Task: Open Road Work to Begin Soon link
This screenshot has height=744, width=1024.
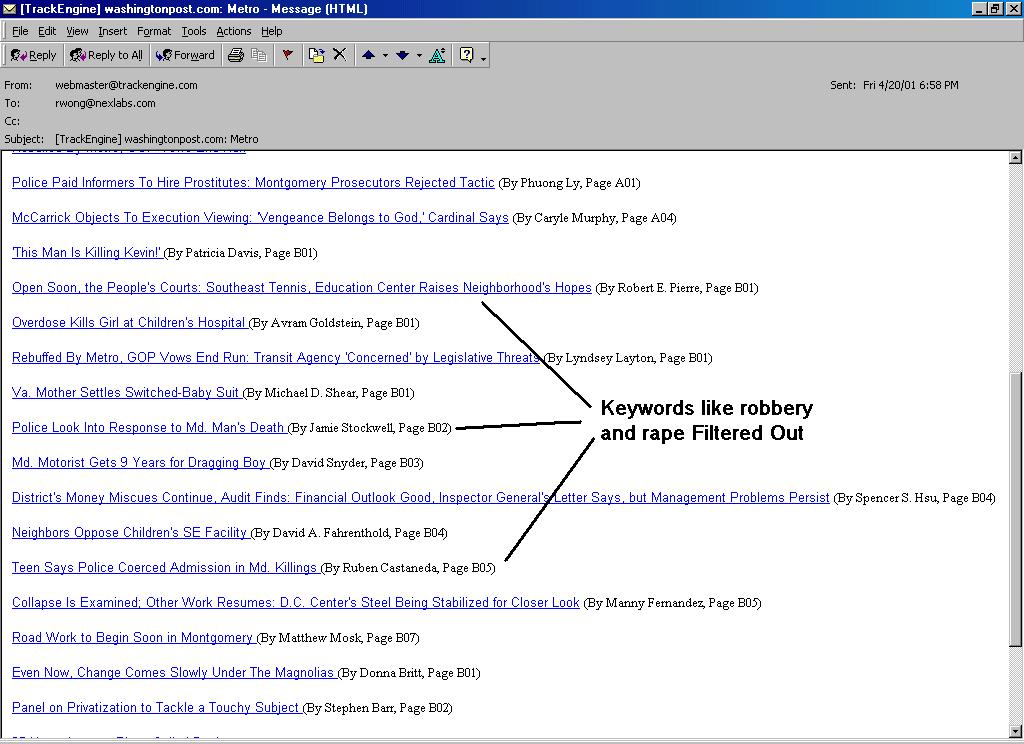Action: 133,637
